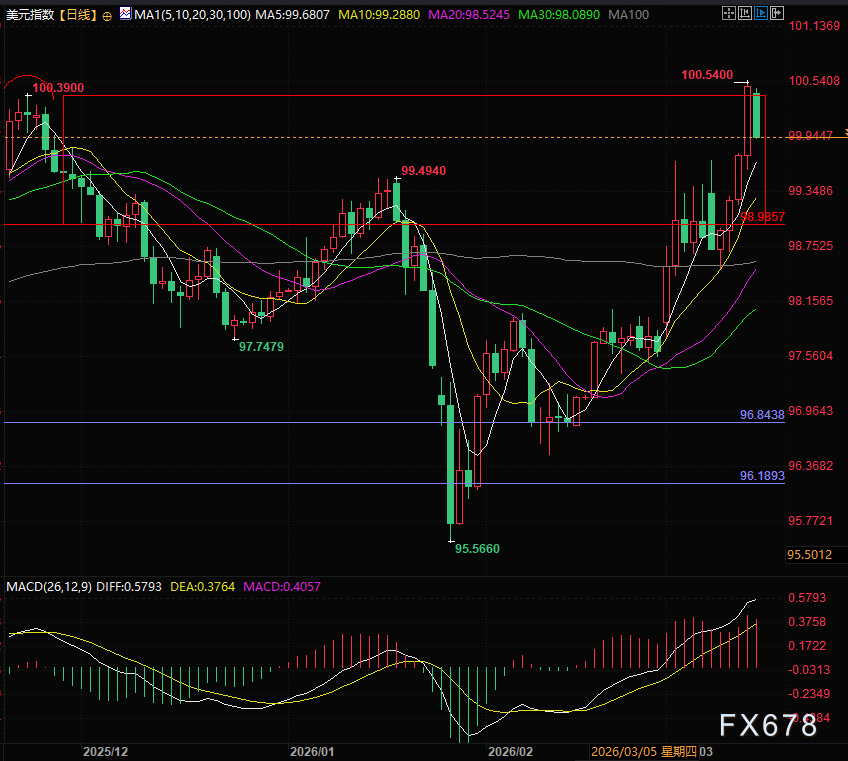Click the 98.7525 price axis value
848x761 pixels.
pos(811,246)
